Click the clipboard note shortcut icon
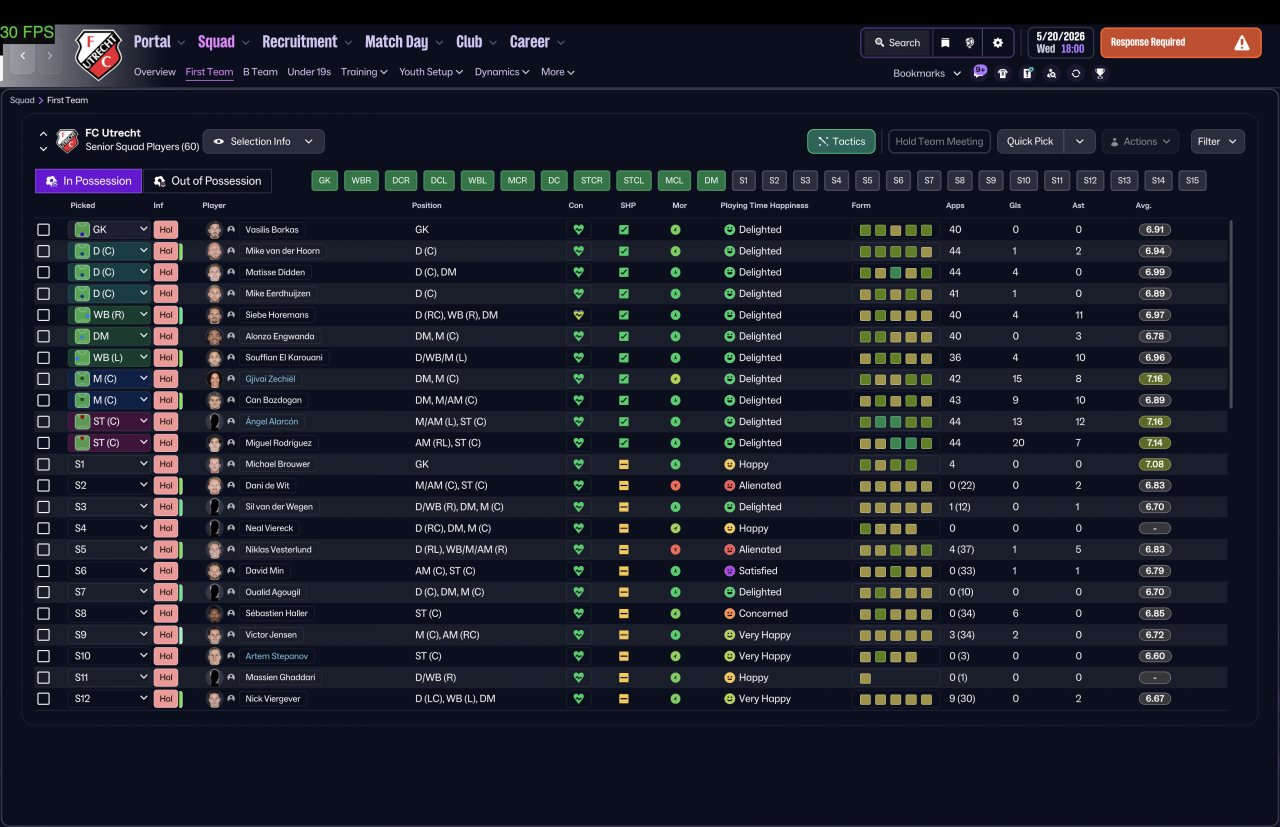 coord(1027,73)
